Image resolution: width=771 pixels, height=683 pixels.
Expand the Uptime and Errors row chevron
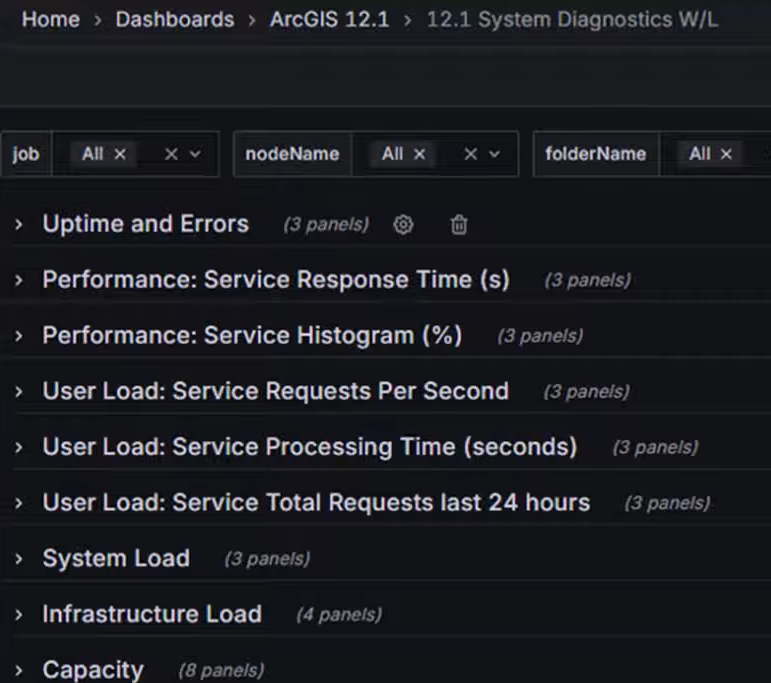(x=19, y=225)
